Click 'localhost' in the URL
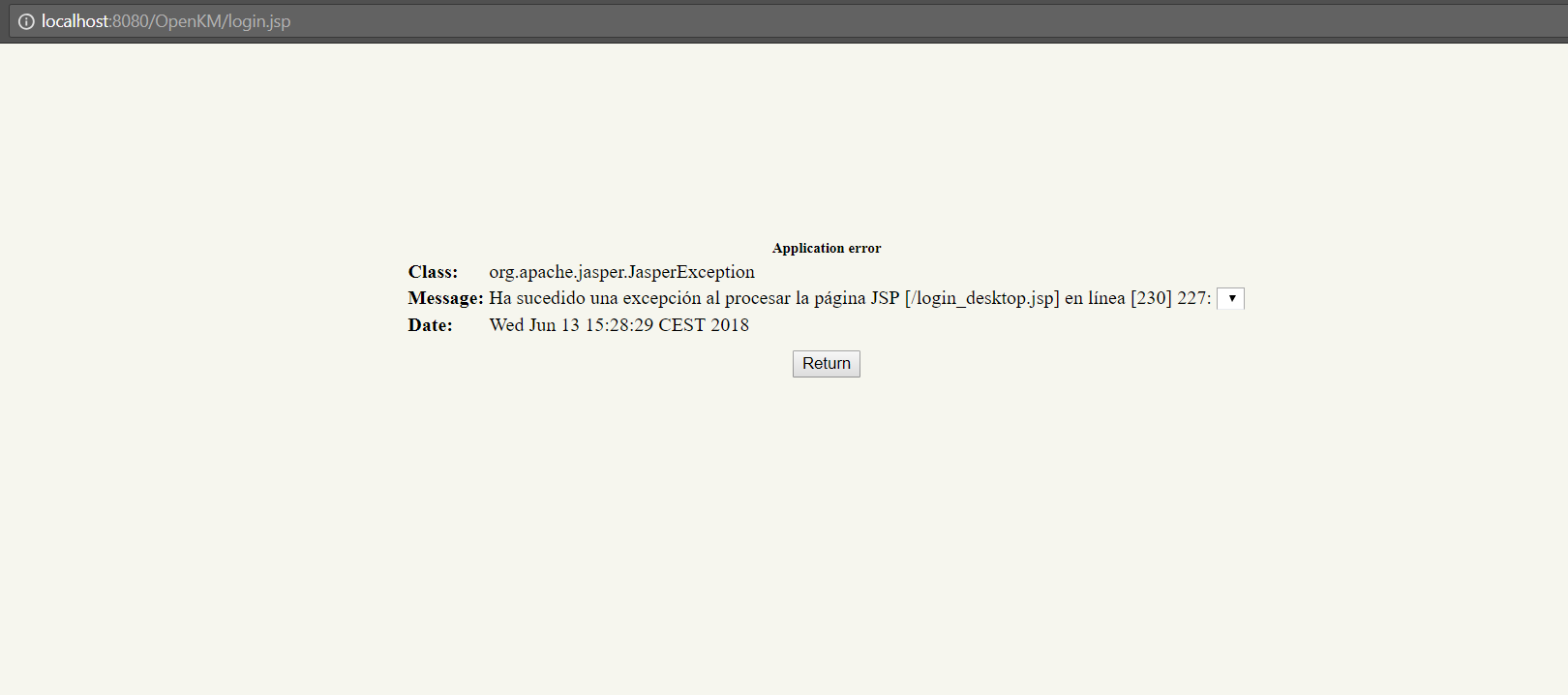This screenshot has width=1568, height=695. coord(75,21)
